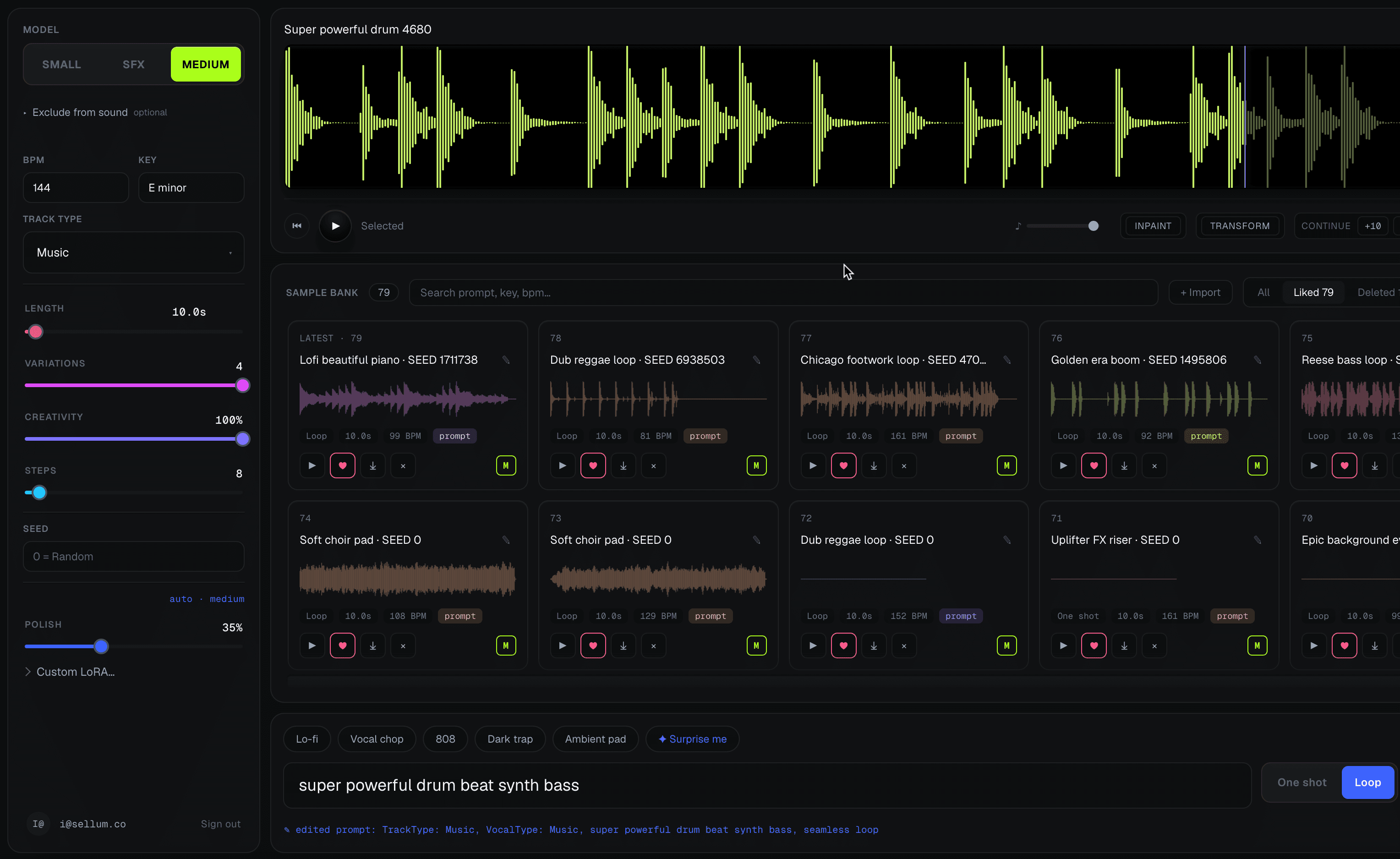The width and height of the screenshot is (1400, 859).
Task: Toggle heart on Chicago footwork loop
Action: coord(844,466)
